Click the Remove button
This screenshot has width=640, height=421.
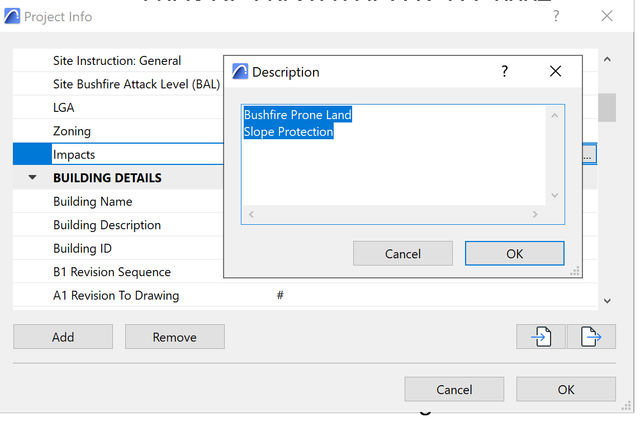click(174, 337)
